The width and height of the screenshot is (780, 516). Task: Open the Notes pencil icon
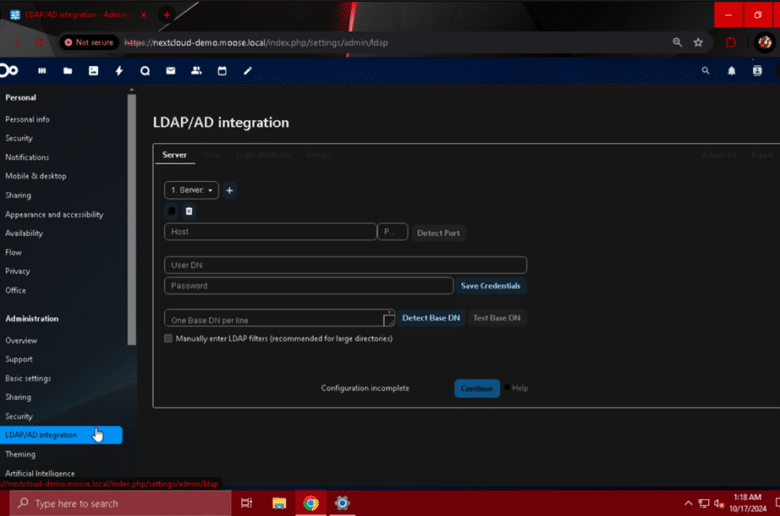248,71
